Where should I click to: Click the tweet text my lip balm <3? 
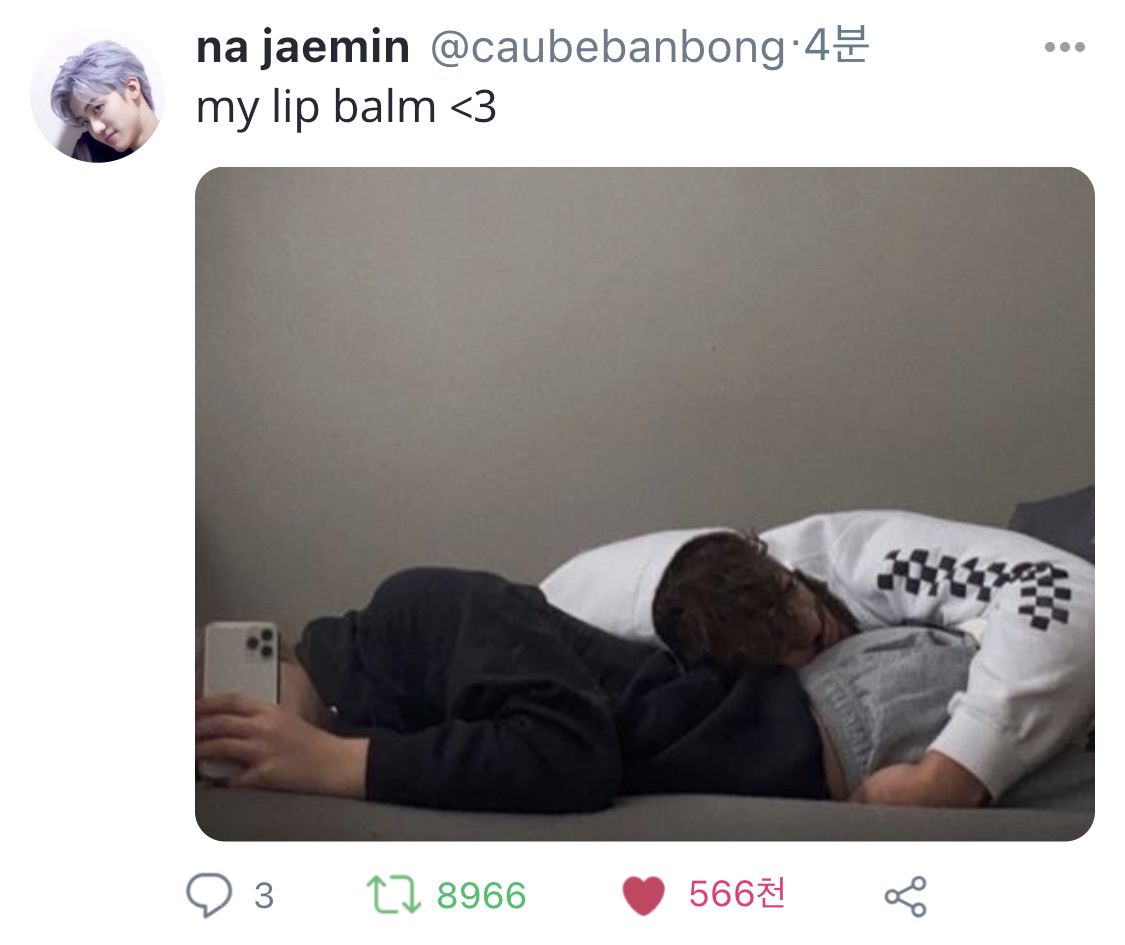click(x=346, y=108)
